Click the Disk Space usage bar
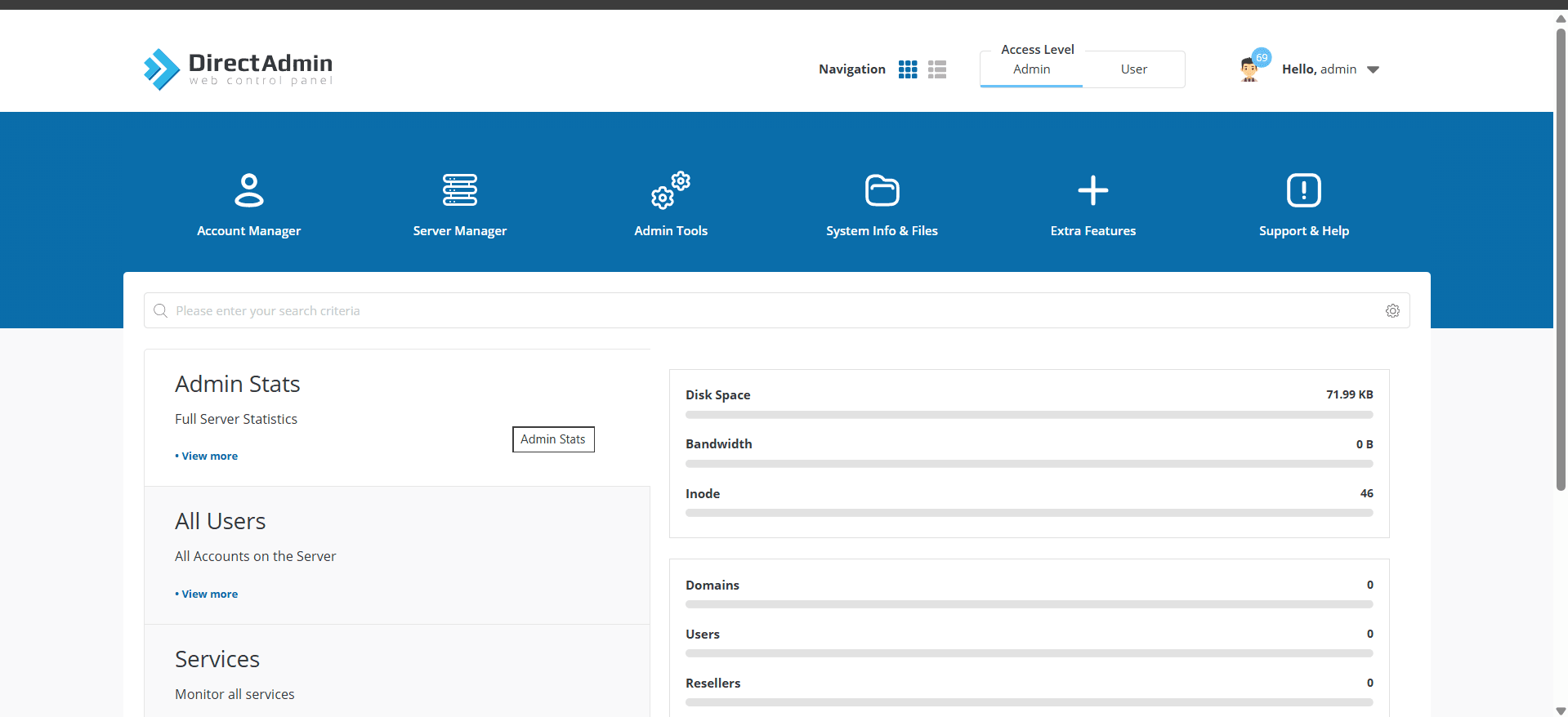The image size is (1568, 717). point(1029,415)
